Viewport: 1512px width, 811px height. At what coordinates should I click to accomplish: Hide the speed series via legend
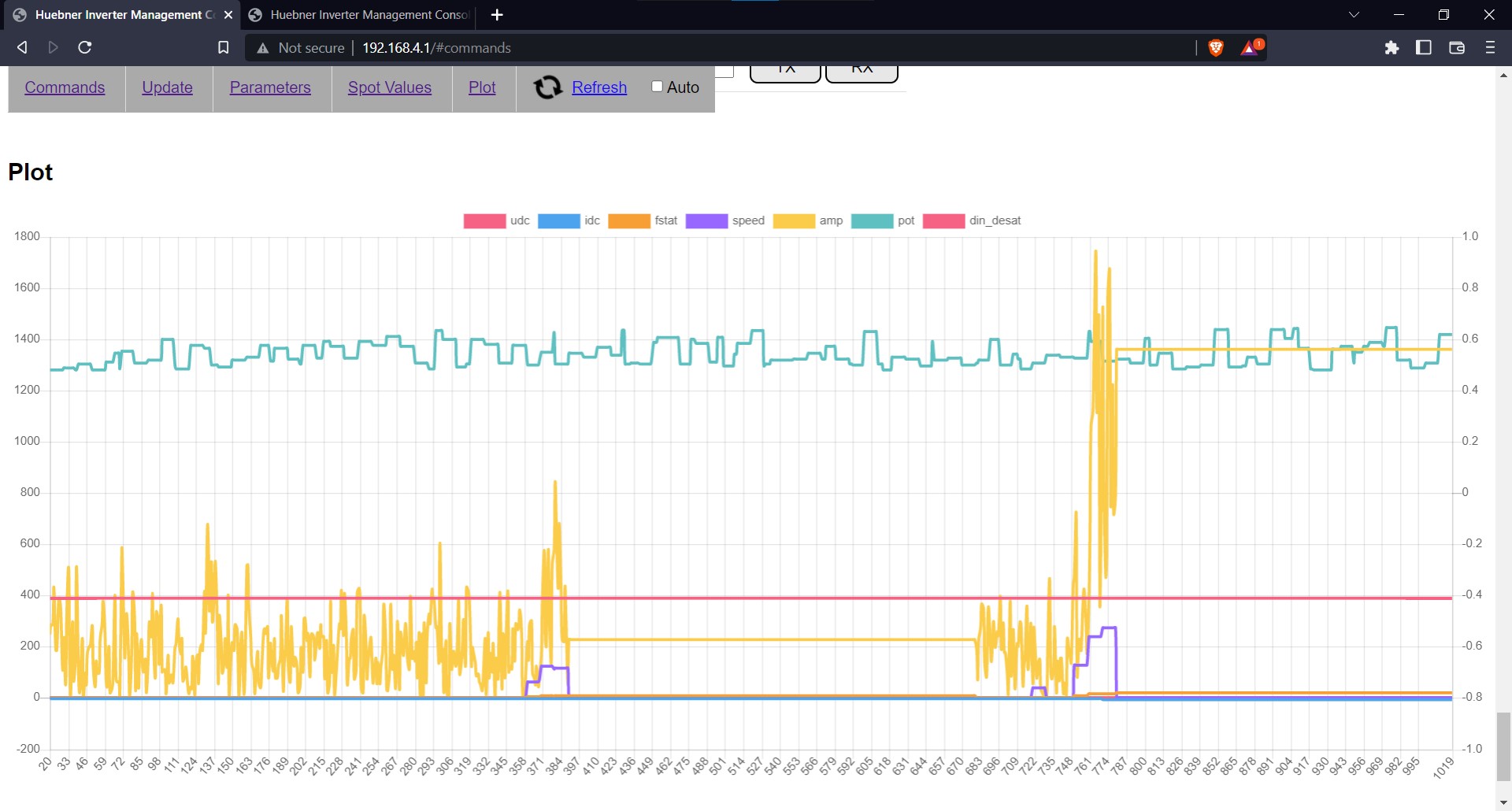(x=724, y=221)
